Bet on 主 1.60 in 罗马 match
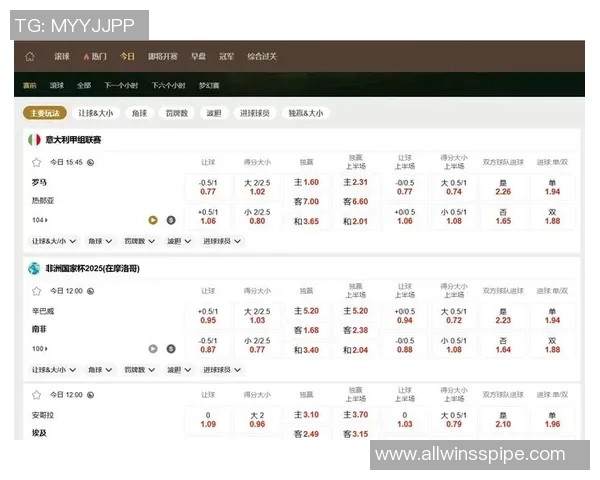Image resolution: width=600 pixels, height=480 pixels. (x=307, y=182)
